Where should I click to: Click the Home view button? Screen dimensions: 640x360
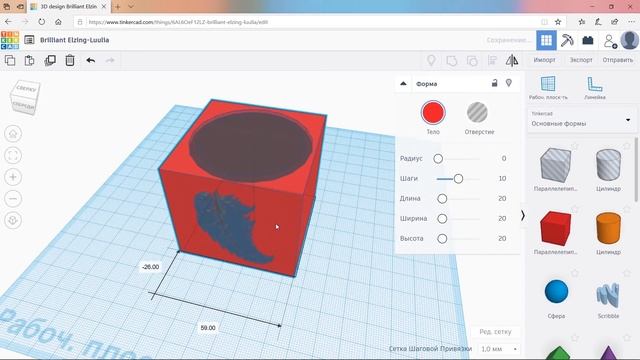(x=13, y=134)
